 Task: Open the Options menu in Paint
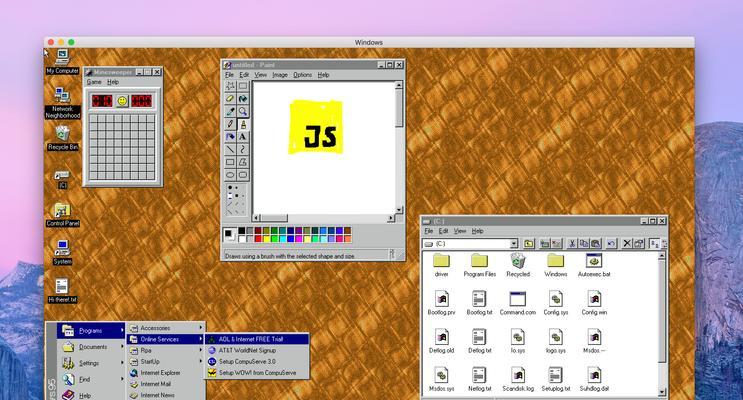(x=302, y=75)
